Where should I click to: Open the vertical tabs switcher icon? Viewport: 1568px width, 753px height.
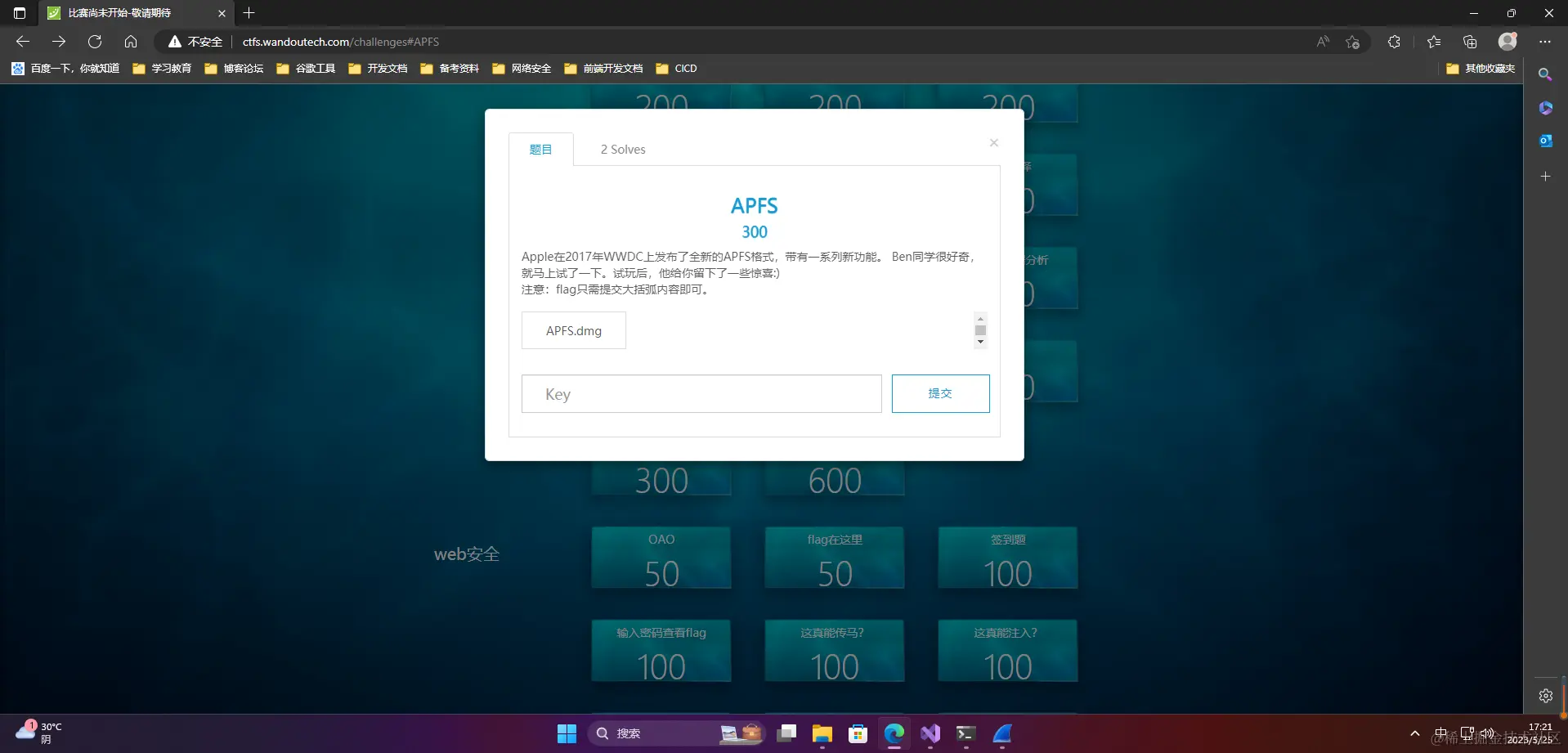pos(19,13)
